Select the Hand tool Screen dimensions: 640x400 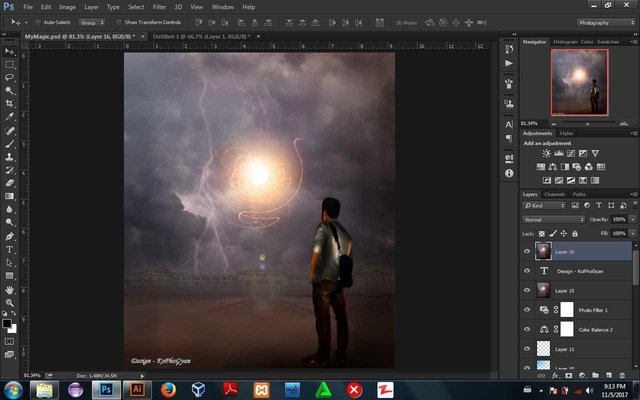click(10, 288)
